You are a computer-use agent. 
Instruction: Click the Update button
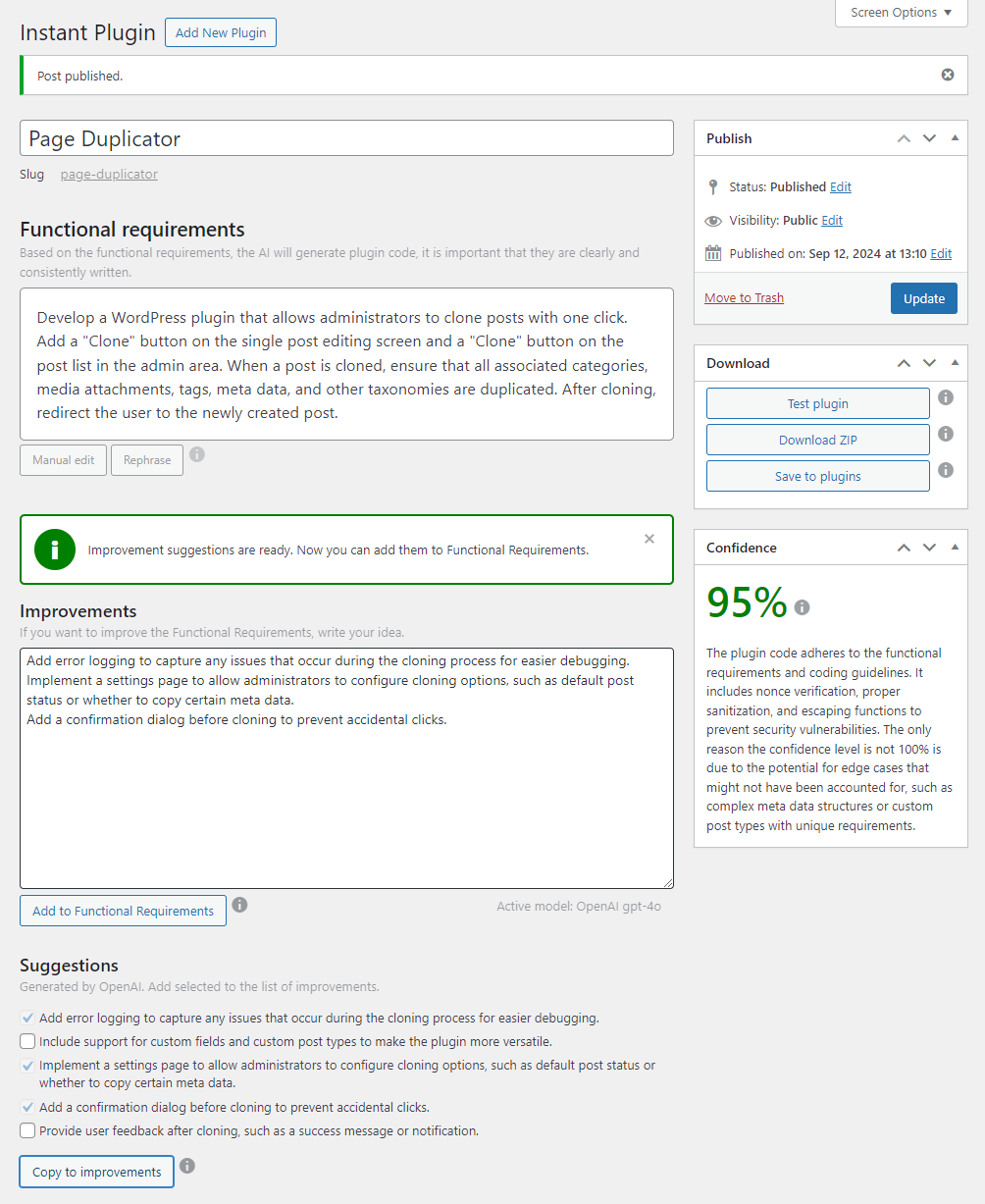click(923, 297)
